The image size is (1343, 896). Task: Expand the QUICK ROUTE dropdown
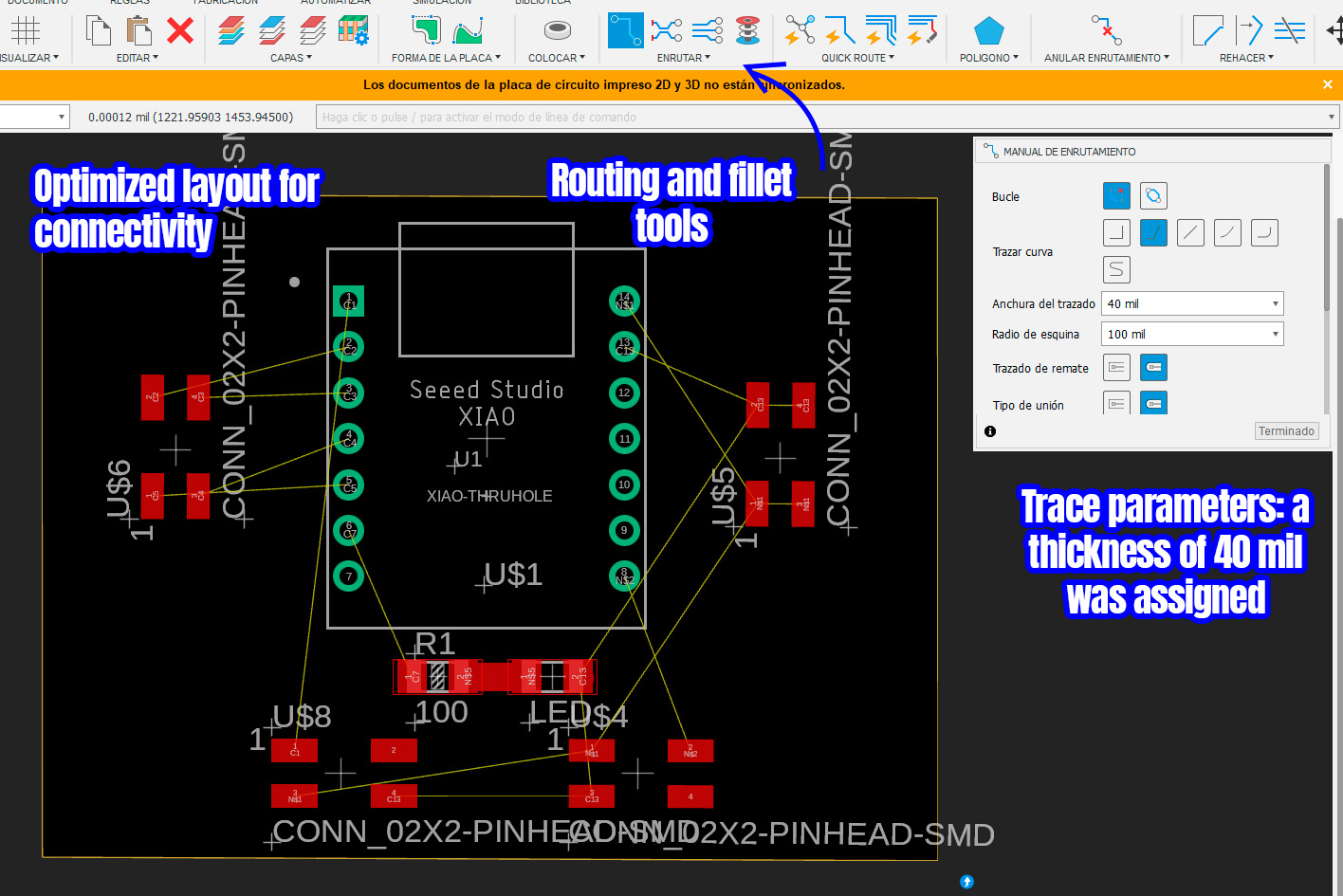point(858,58)
